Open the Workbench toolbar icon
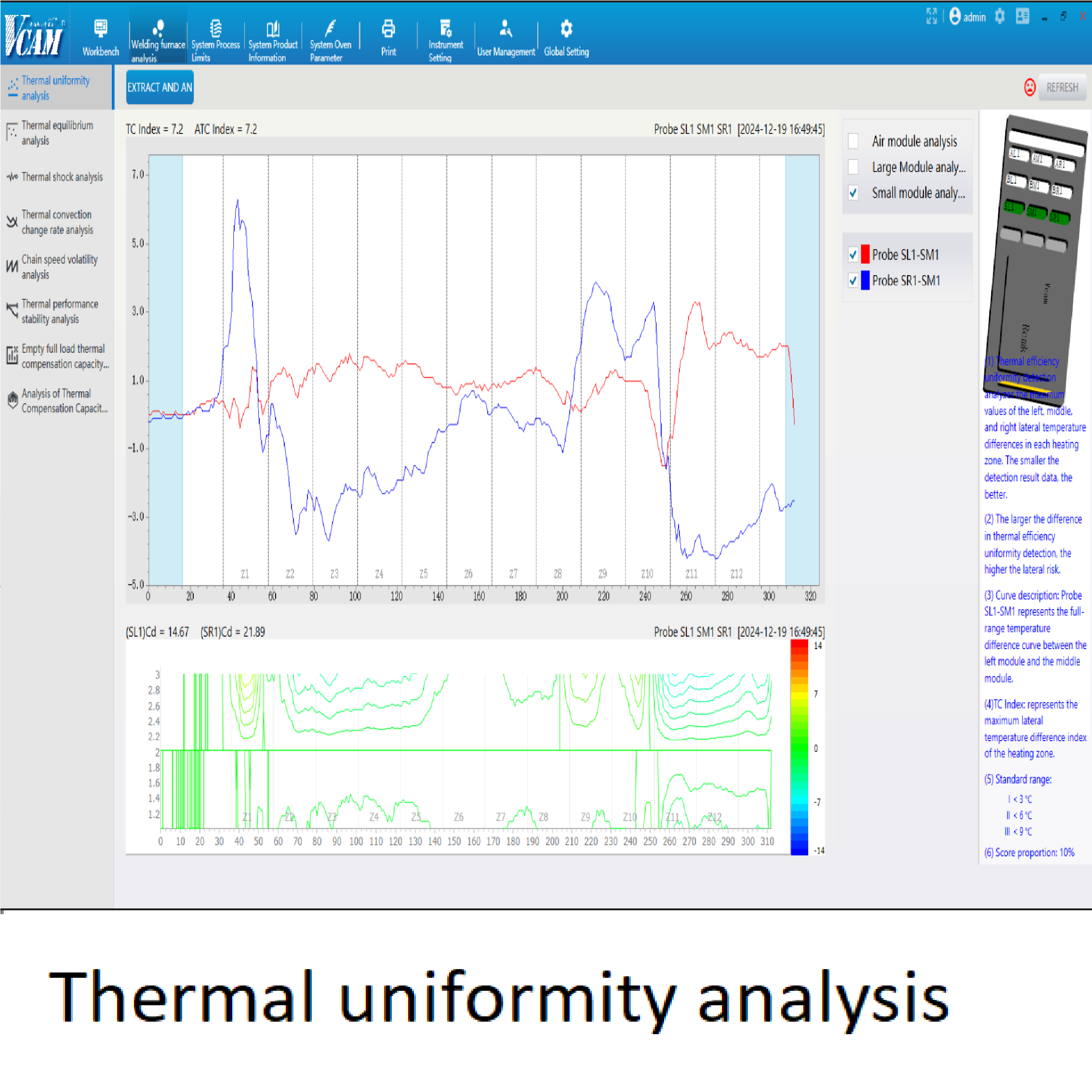This screenshot has height=1092, width=1092. point(101,28)
